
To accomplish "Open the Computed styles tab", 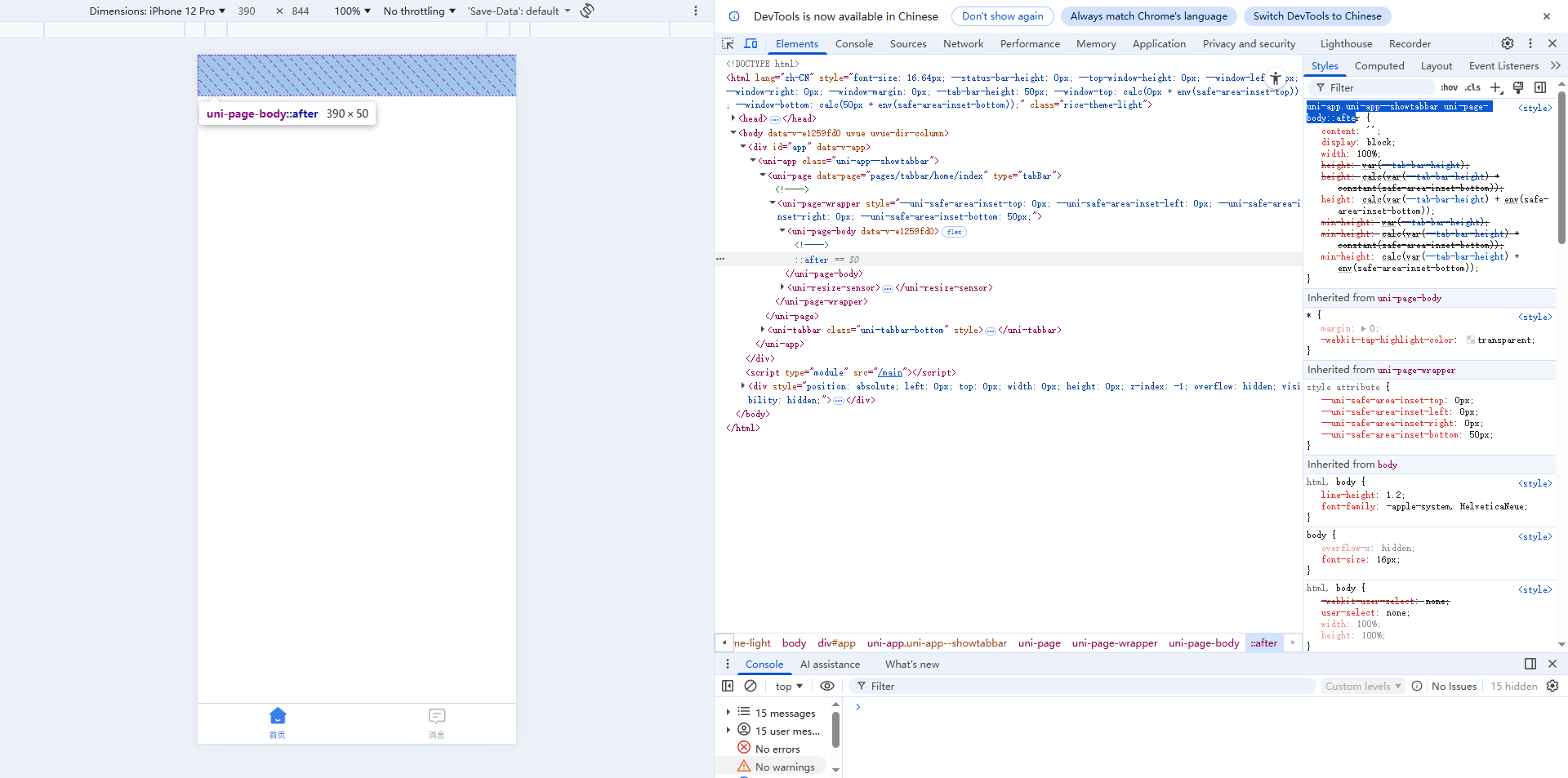I will [1379, 66].
